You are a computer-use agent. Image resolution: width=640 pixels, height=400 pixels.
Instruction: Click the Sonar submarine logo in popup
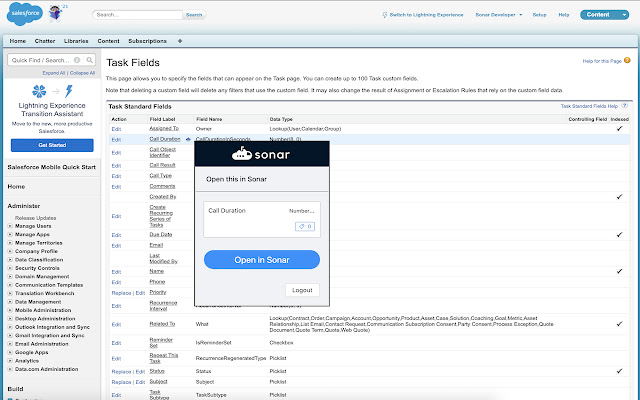click(x=242, y=153)
